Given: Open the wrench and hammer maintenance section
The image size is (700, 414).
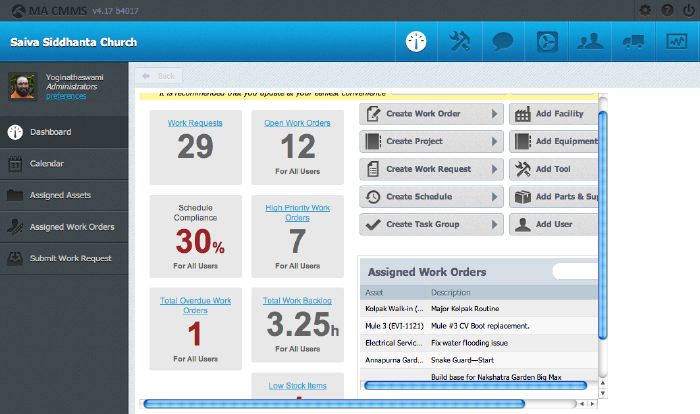Looking at the screenshot, I should tap(460, 42).
